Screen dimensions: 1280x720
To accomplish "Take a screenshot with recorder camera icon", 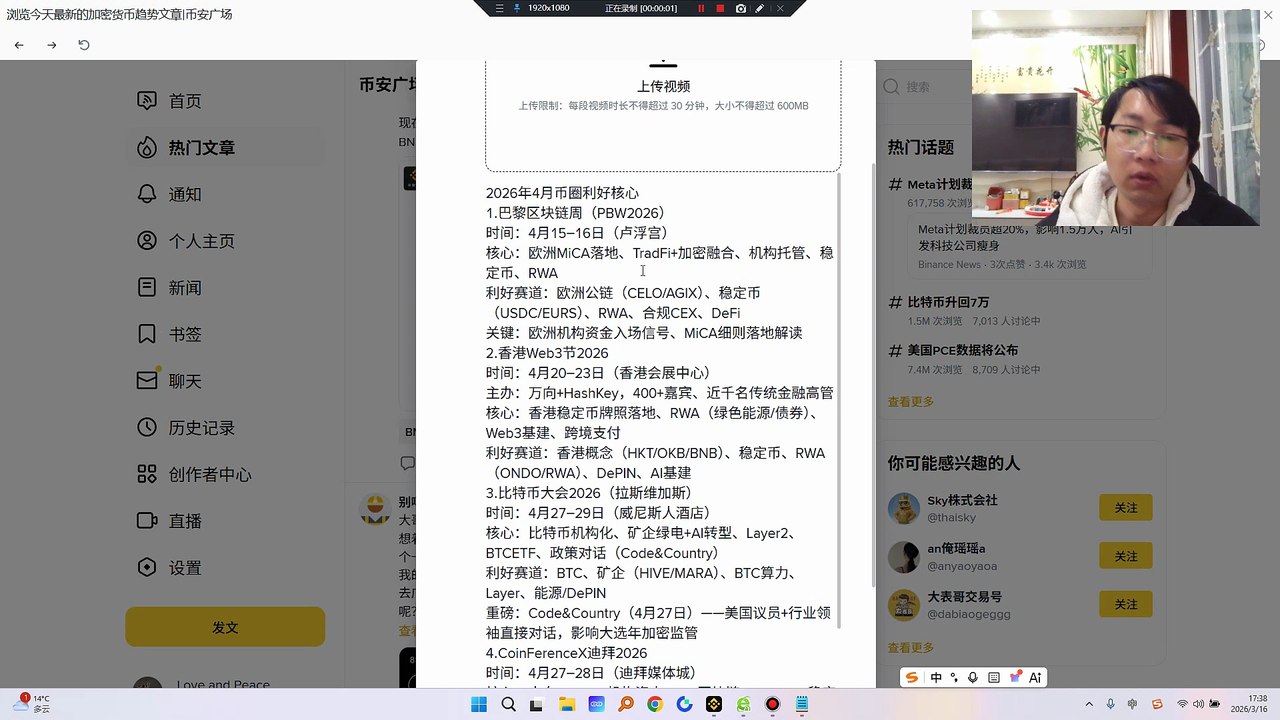I will (x=740, y=8).
